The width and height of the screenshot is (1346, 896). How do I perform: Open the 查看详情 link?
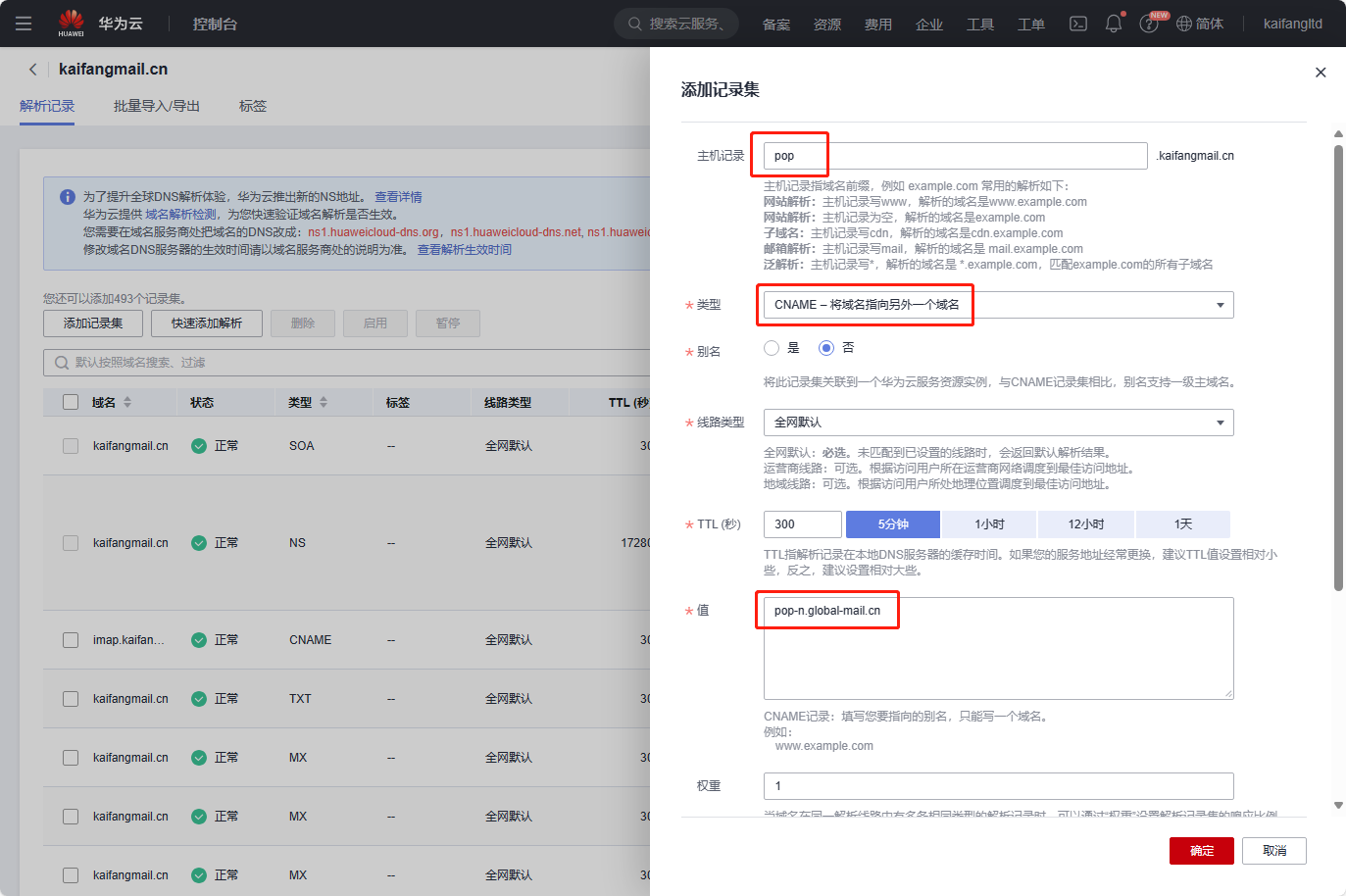tap(398, 197)
